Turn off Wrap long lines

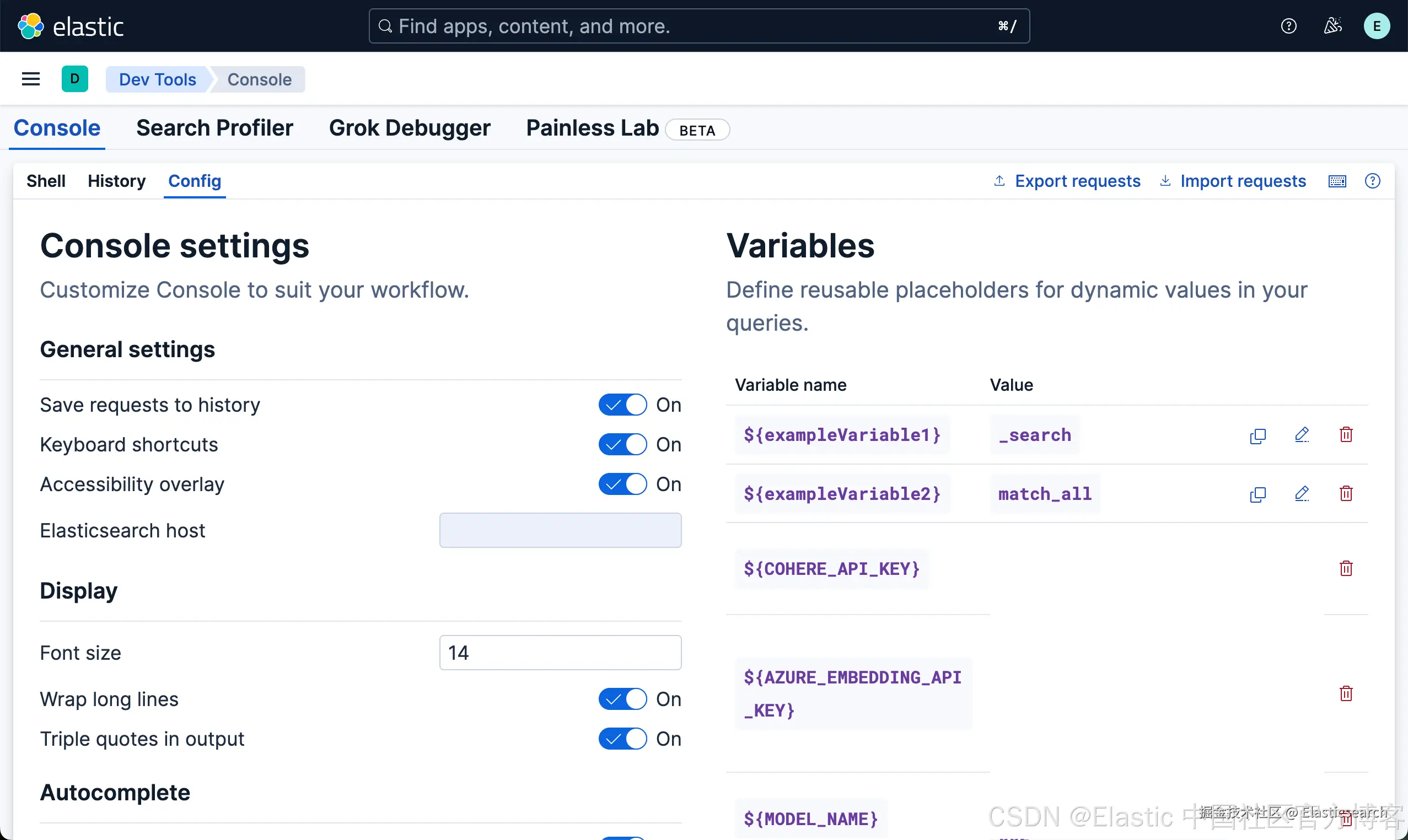click(x=623, y=699)
